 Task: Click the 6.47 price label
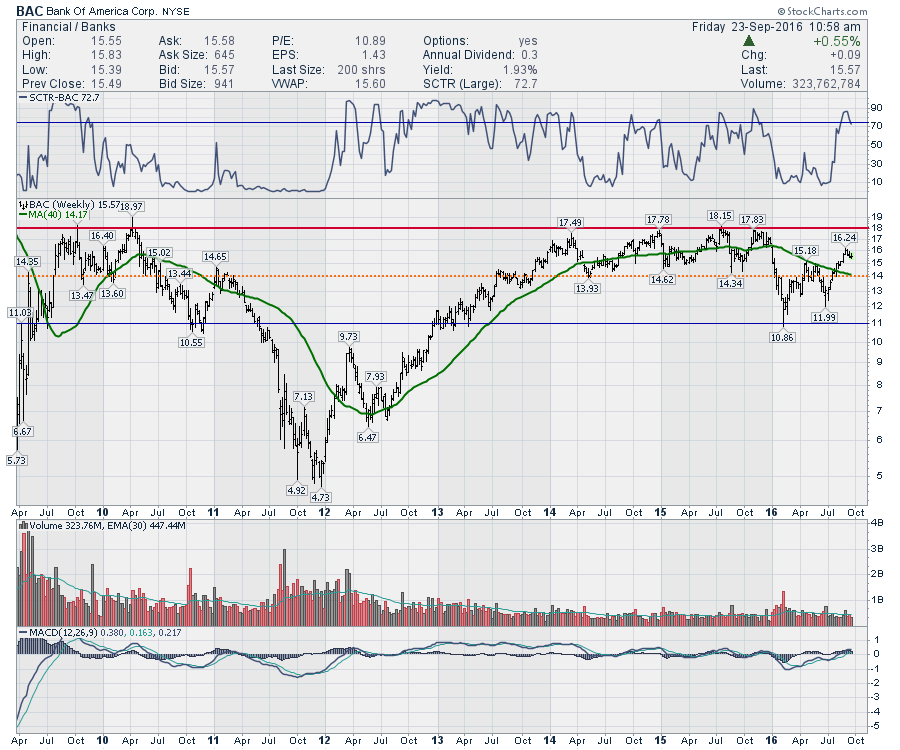click(x=367, y=437)
